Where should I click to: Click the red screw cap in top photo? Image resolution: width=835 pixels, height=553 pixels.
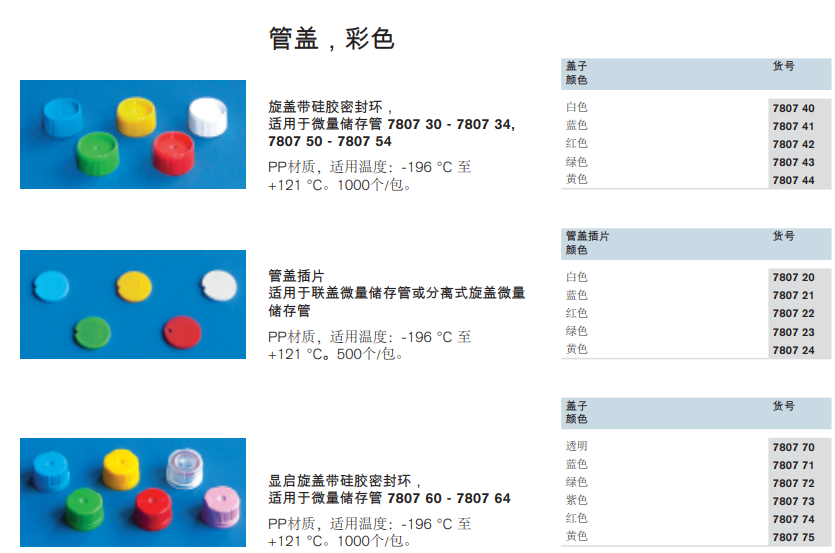[x=173, y=153]
